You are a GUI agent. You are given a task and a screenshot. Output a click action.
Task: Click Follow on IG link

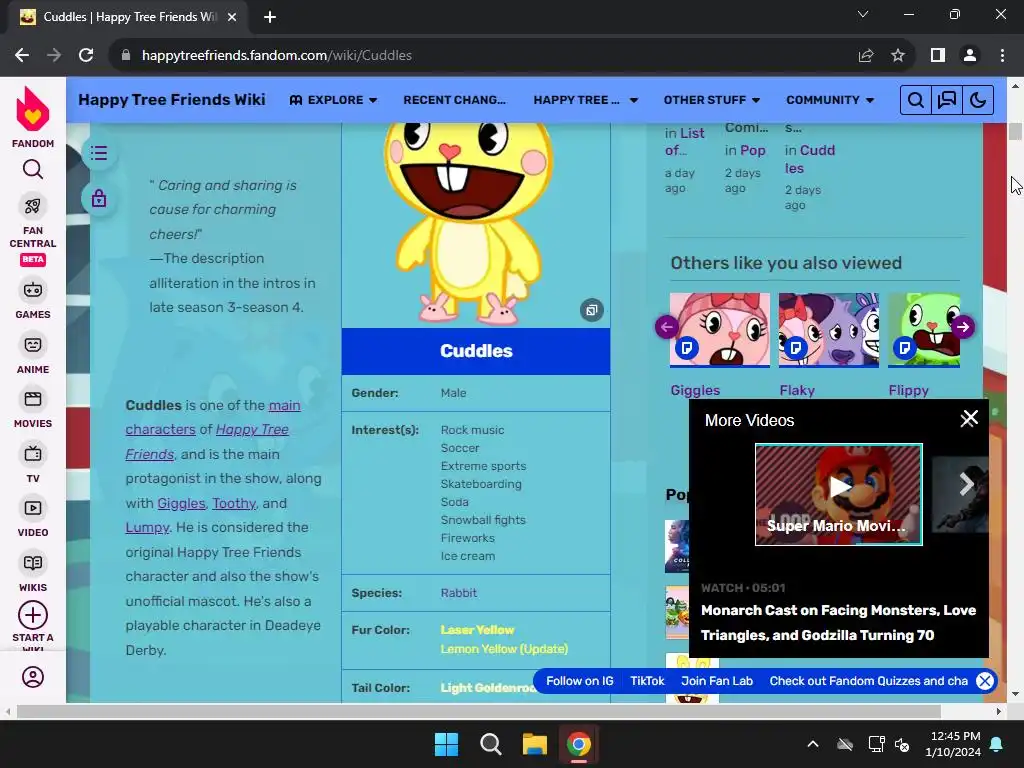point(580,681)
